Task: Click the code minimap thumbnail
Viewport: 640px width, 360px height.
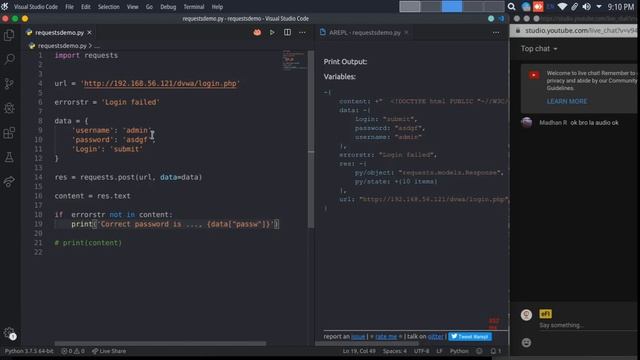Action: pyautogui.click(x=293, y=60)
